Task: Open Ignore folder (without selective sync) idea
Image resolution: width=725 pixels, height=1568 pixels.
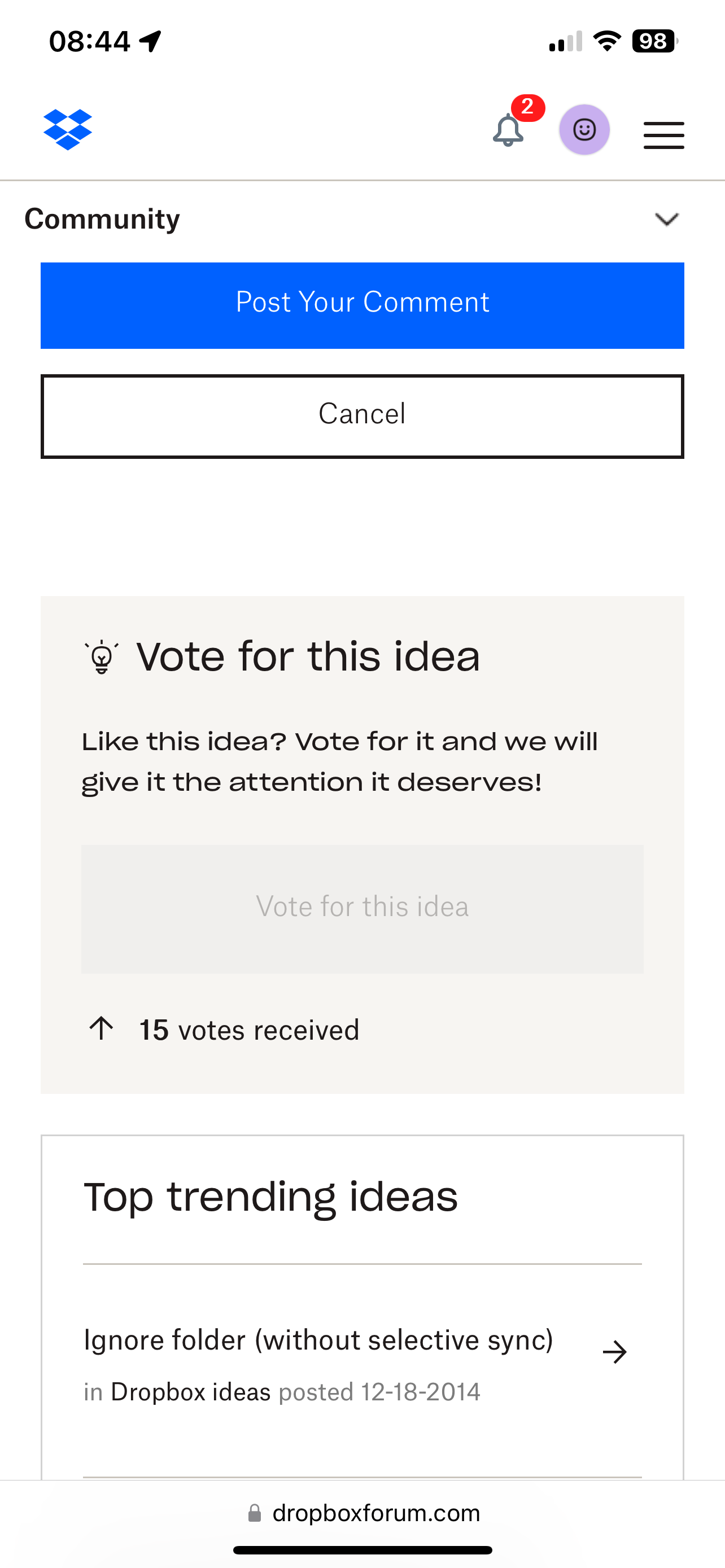Action: click(318, 1341)
